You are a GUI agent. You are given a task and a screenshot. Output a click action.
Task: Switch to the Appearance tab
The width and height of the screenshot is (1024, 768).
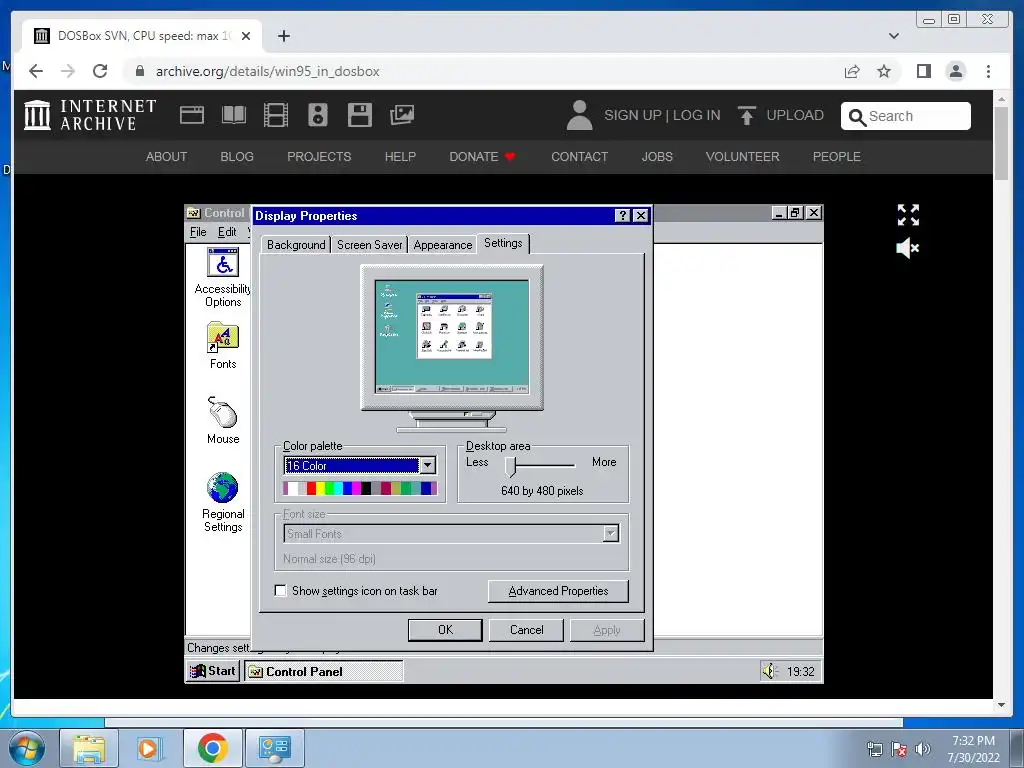(443, 245)
